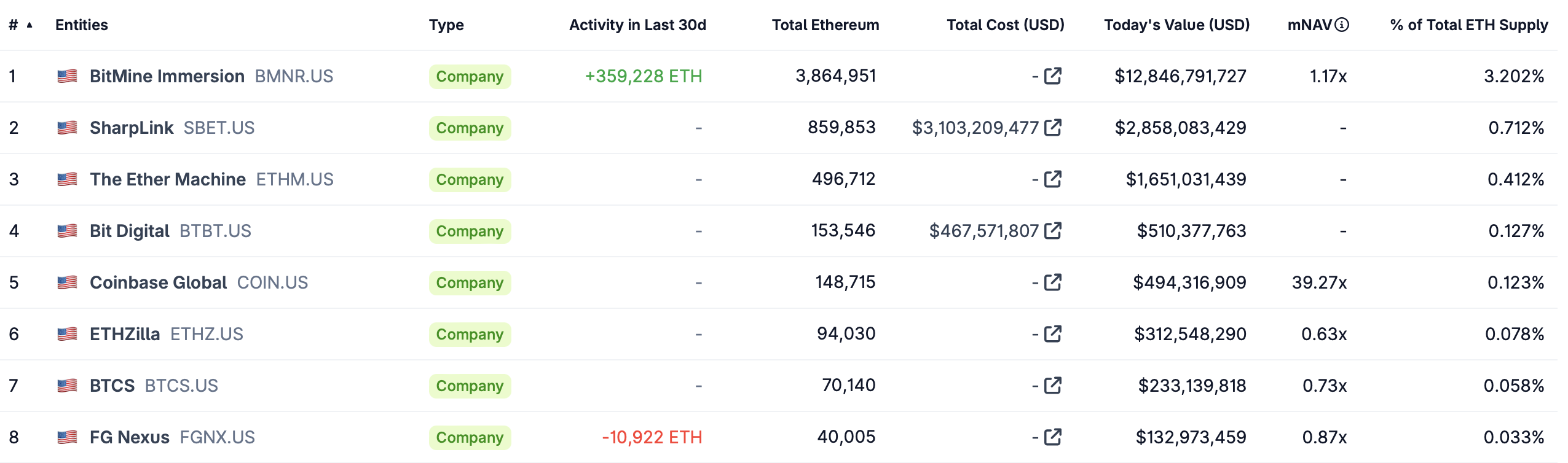Sort by the Total Ethereum column header
Image resolution: width=1568 pixels, height=463 pixels.
coord(825,25)
